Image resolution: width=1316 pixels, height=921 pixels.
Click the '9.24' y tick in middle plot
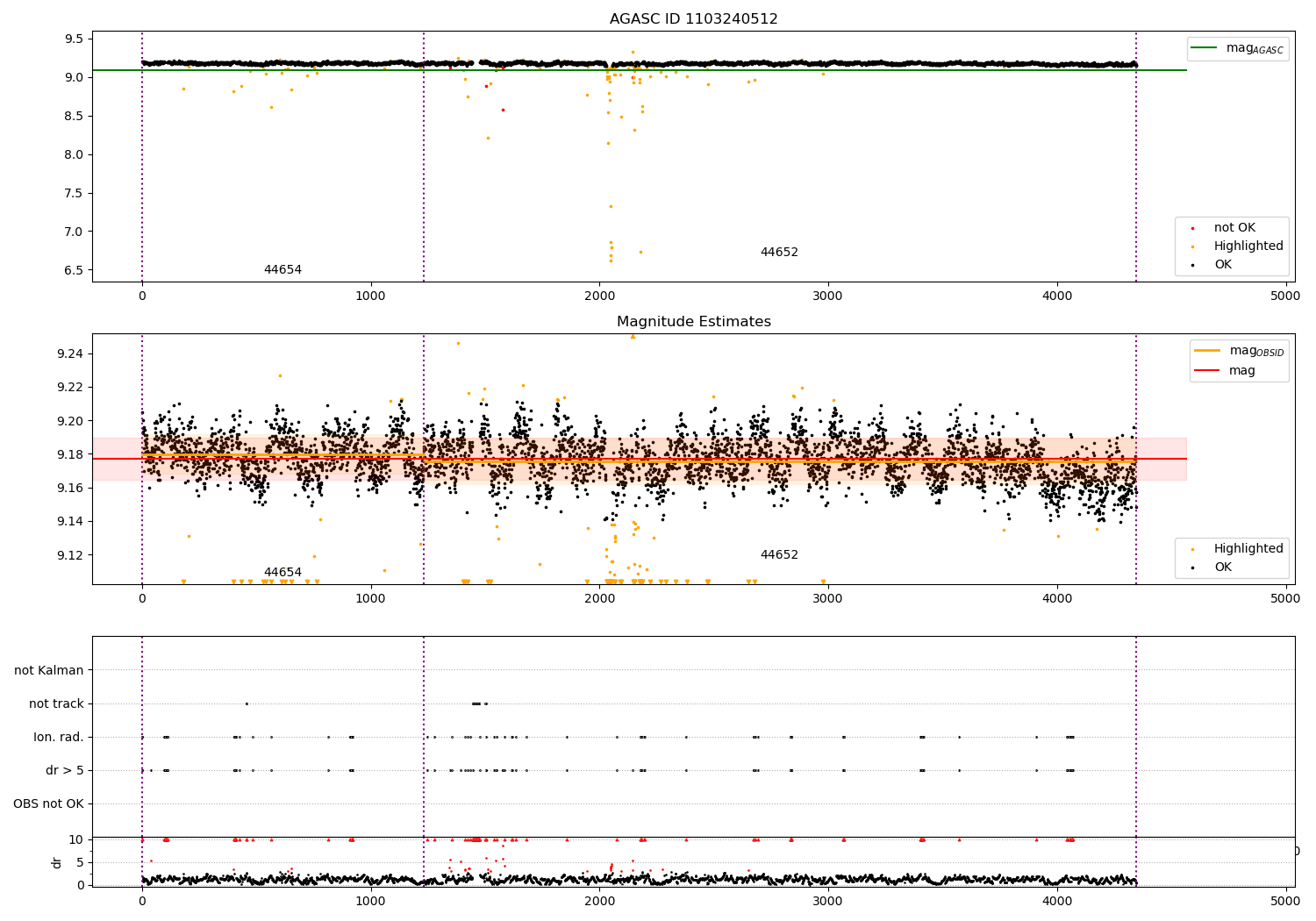pyautogui.click(x=71, y=353)
